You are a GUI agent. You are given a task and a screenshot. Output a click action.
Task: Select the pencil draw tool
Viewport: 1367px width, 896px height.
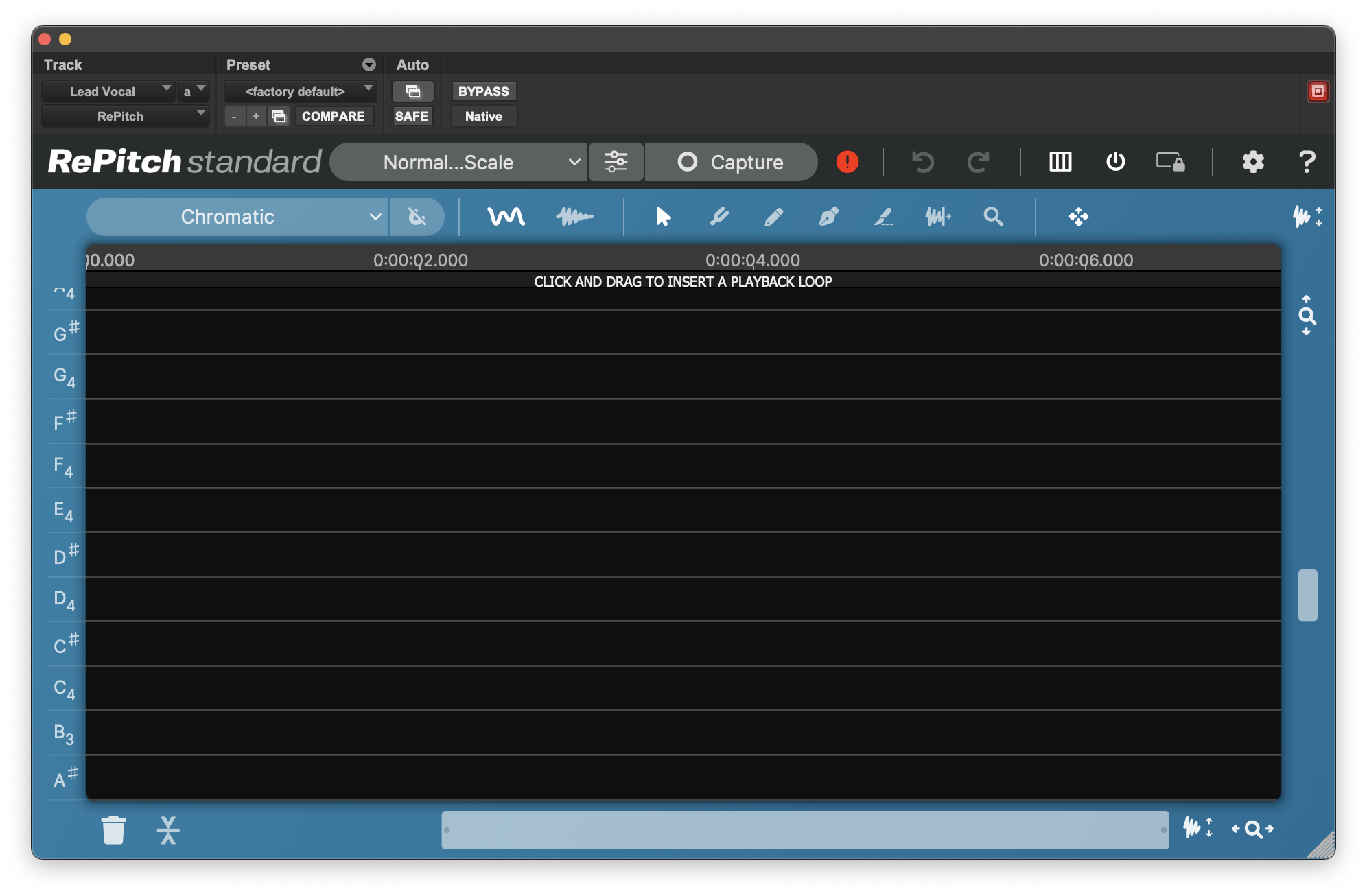(773, 217)
